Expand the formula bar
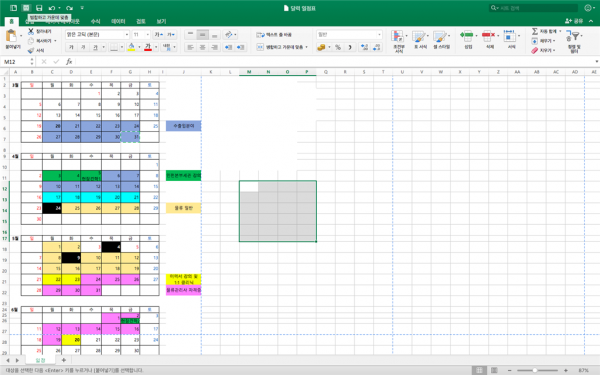 coord(596,61)
